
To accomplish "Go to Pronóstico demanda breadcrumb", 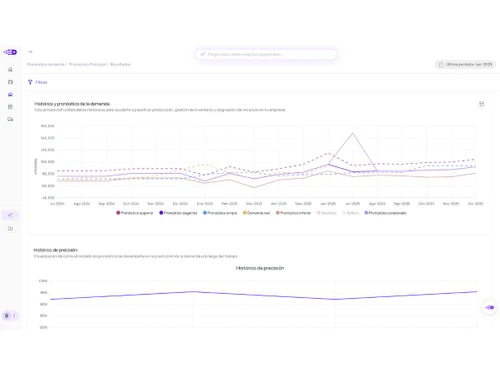I will pos(45,64).
